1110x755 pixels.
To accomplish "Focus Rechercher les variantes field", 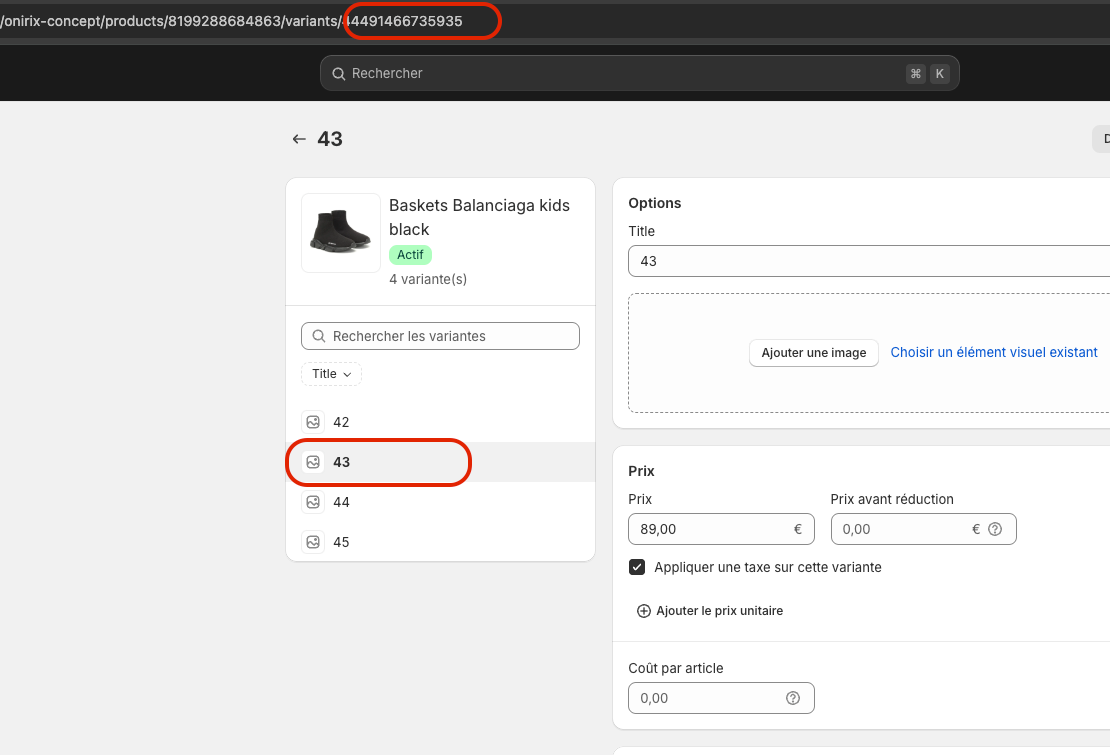I will point(440,336).
